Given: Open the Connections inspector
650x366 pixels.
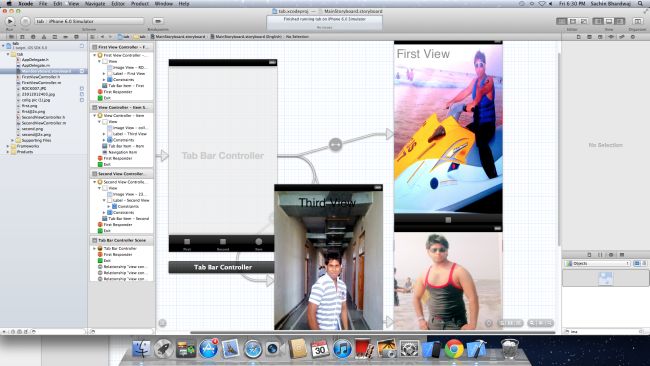Looking at the screenshot, I should [633, 37].
